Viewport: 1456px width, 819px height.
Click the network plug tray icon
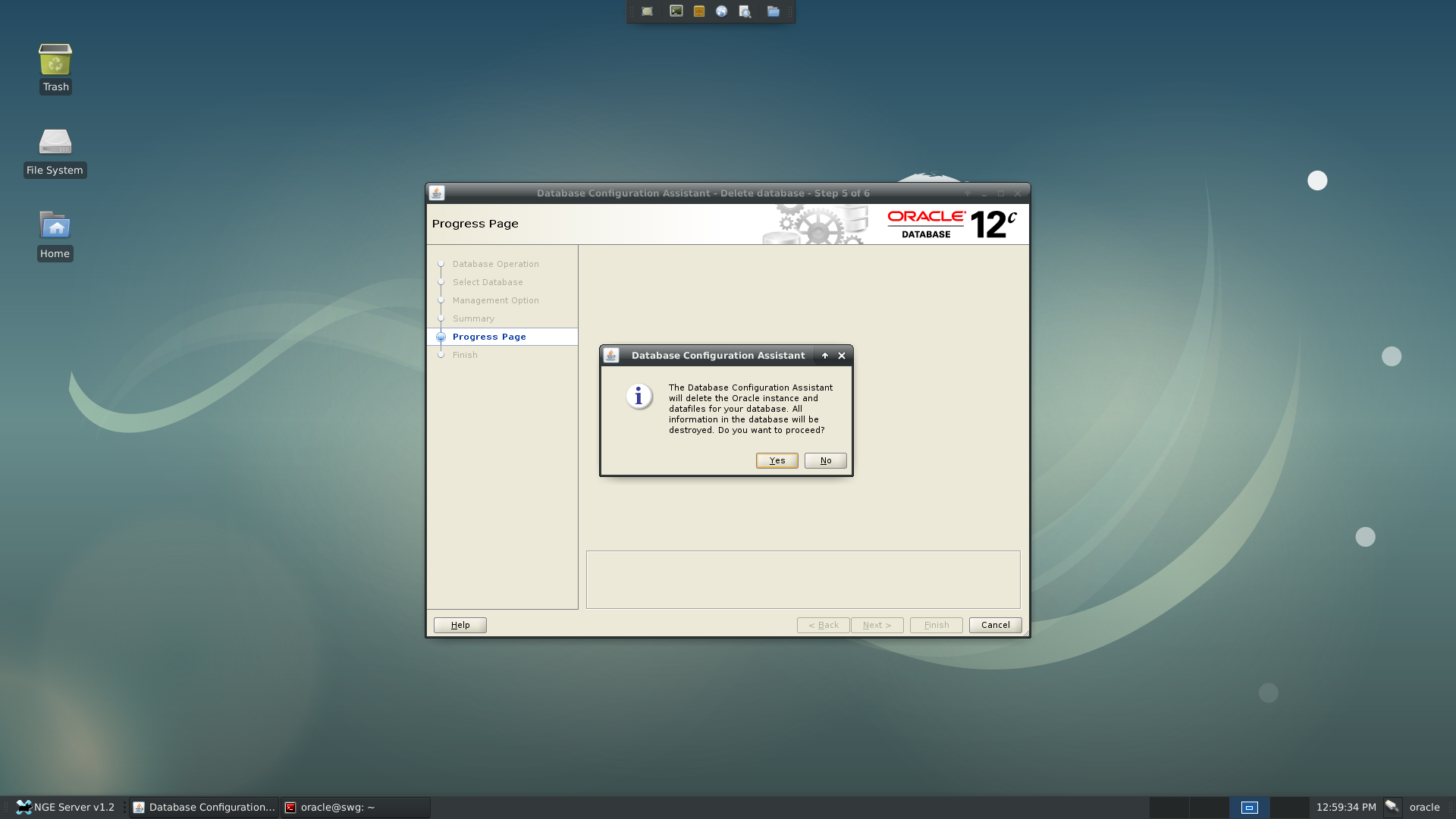pyautogui.click(x=1392, y=806)
